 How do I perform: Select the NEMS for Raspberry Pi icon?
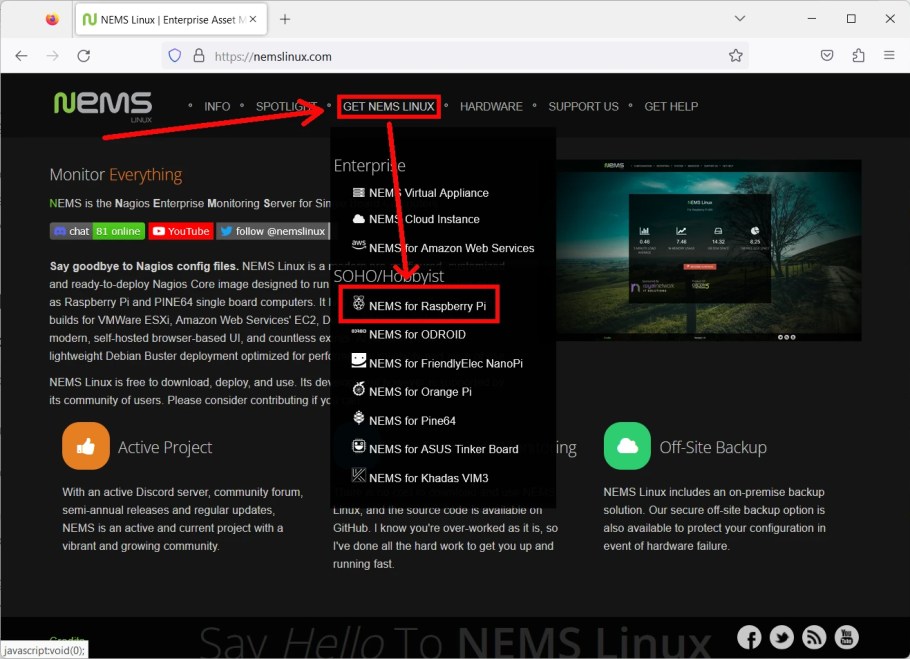click(360, 304)
